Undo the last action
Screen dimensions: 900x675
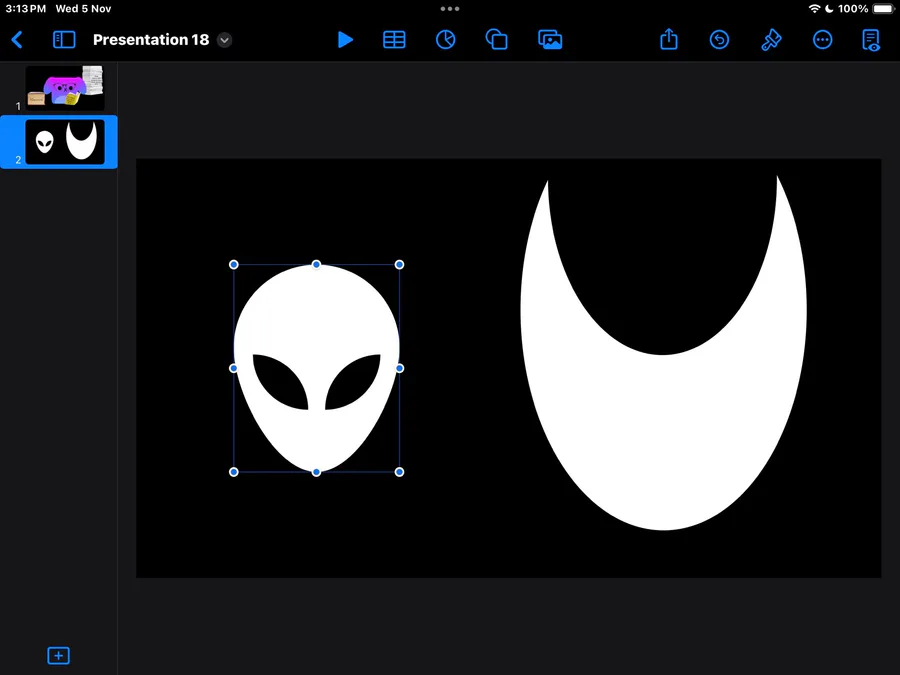point(719,40)
